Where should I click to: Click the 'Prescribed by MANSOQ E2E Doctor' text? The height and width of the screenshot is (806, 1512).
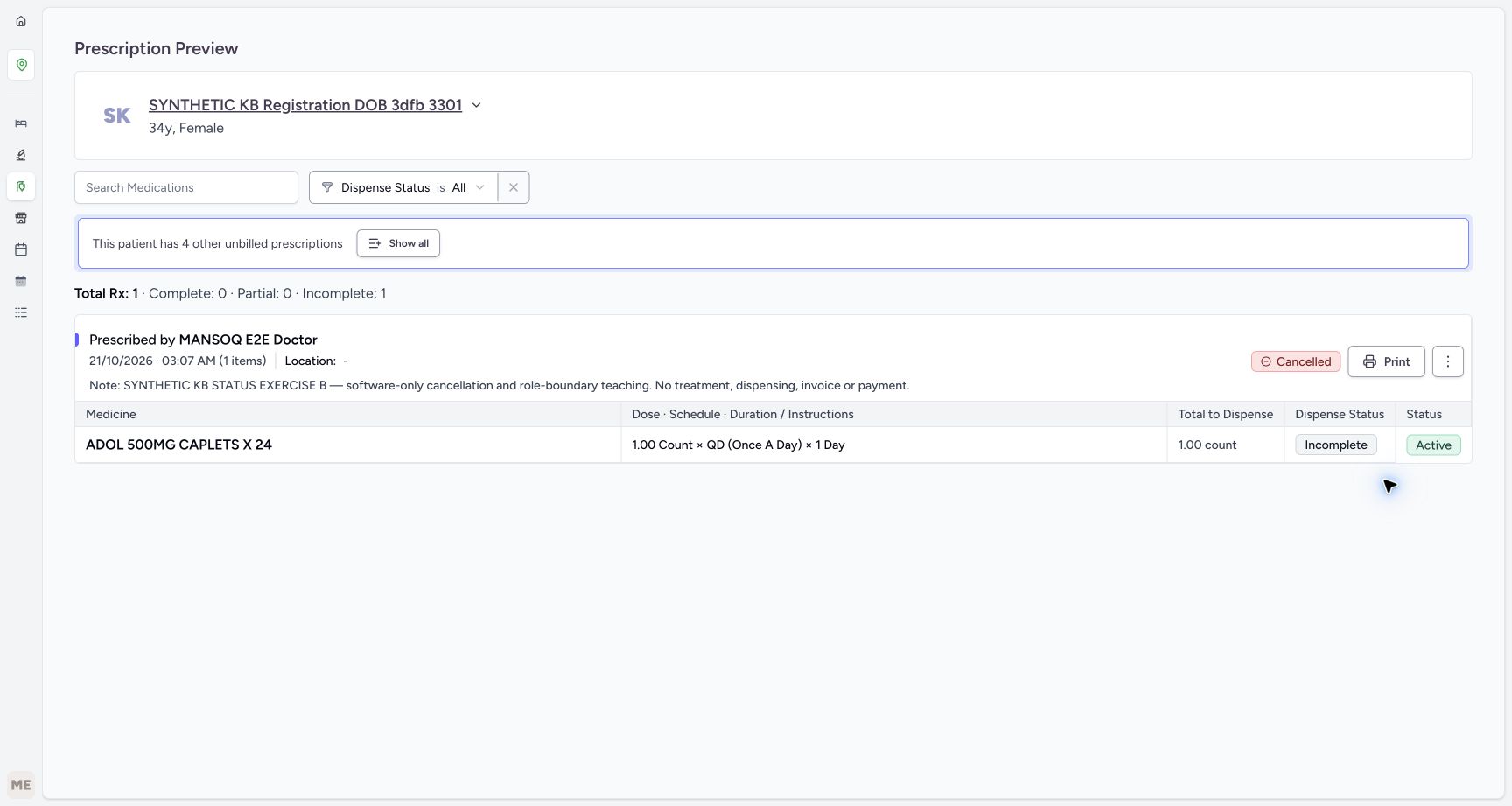point(203,340)
